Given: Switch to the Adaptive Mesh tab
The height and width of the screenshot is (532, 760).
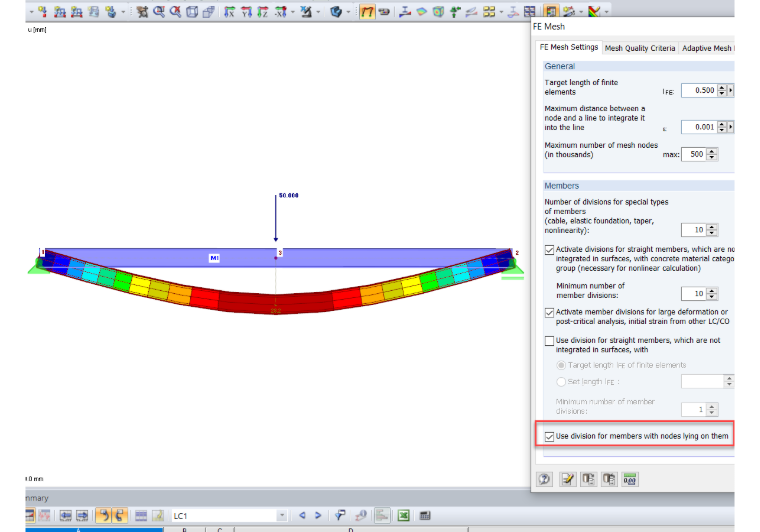Looking at the screenshot, I should point(707,48).
